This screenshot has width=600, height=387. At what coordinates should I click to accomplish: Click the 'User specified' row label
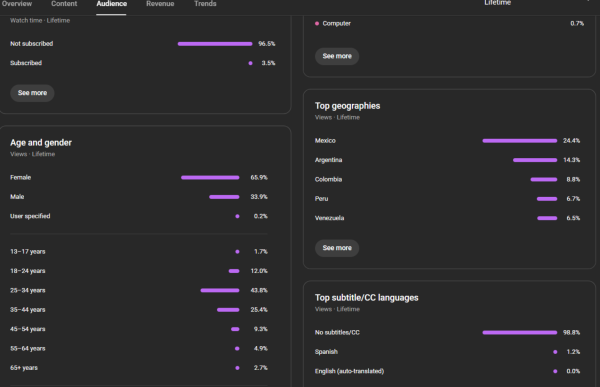point(30,216)
